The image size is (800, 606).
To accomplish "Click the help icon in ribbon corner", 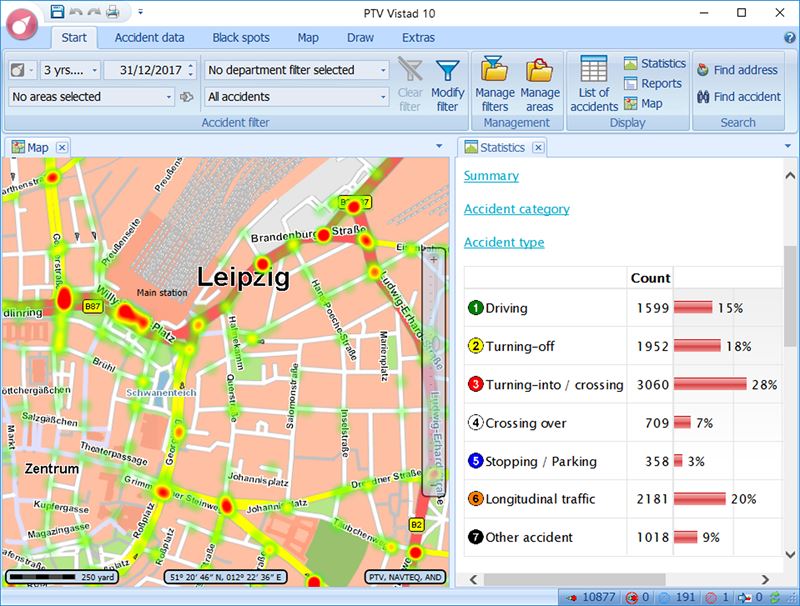I will [789, 38].
